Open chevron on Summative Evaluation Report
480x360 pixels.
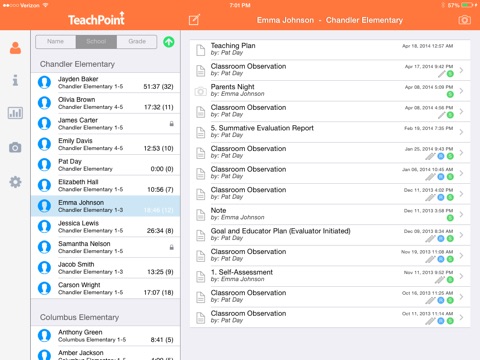pos(461,132)
